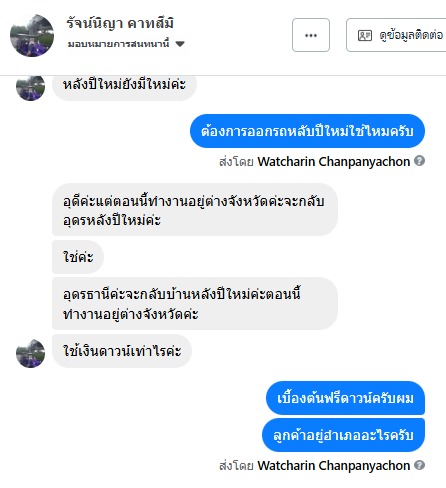446x488 pixels.
Task: Click the help icon beside last Watcharin Chanpanyachon
Action: click(x=419, y=465)
